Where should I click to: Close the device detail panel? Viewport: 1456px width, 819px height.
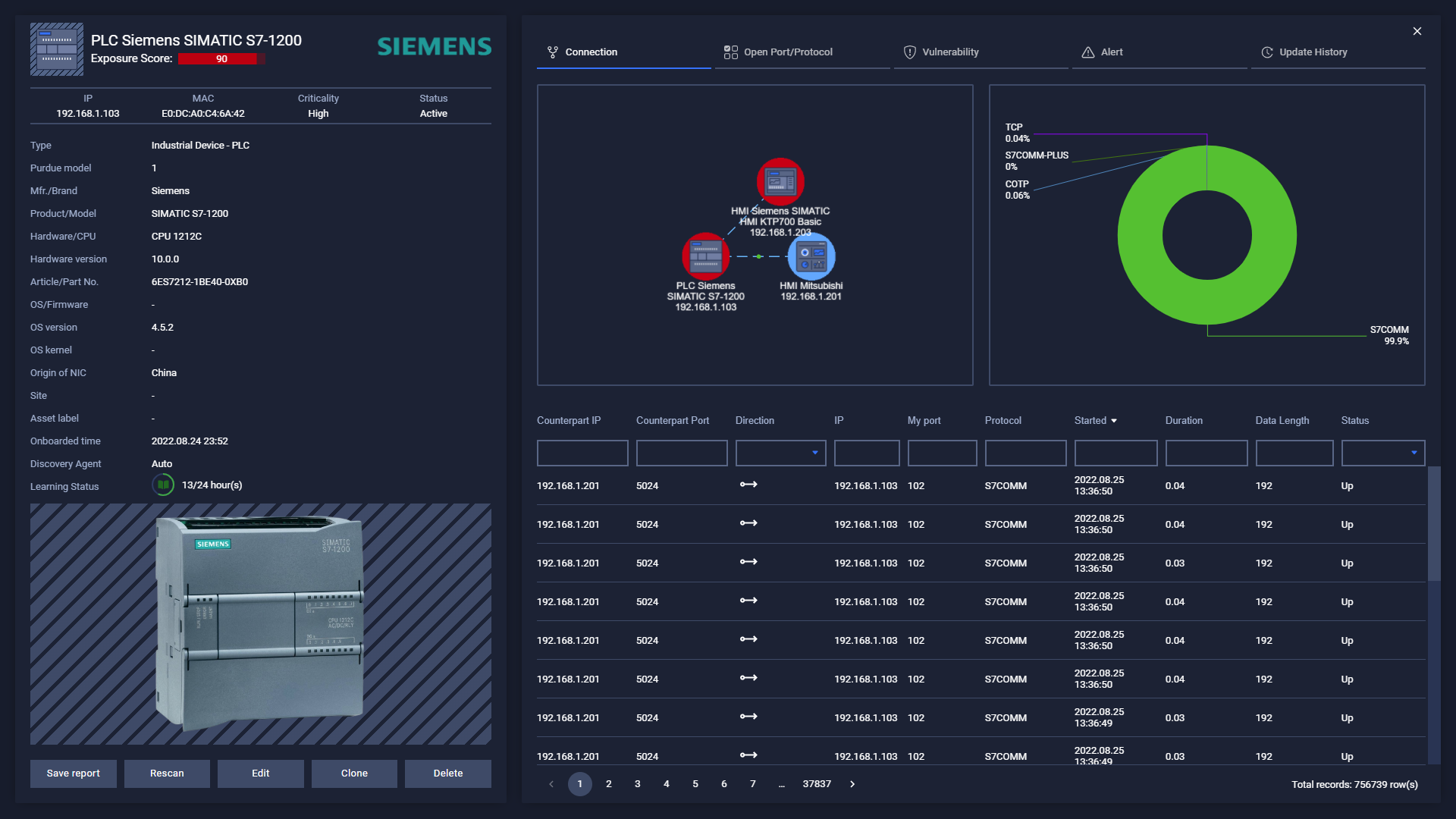click(x=1417, y=31)
